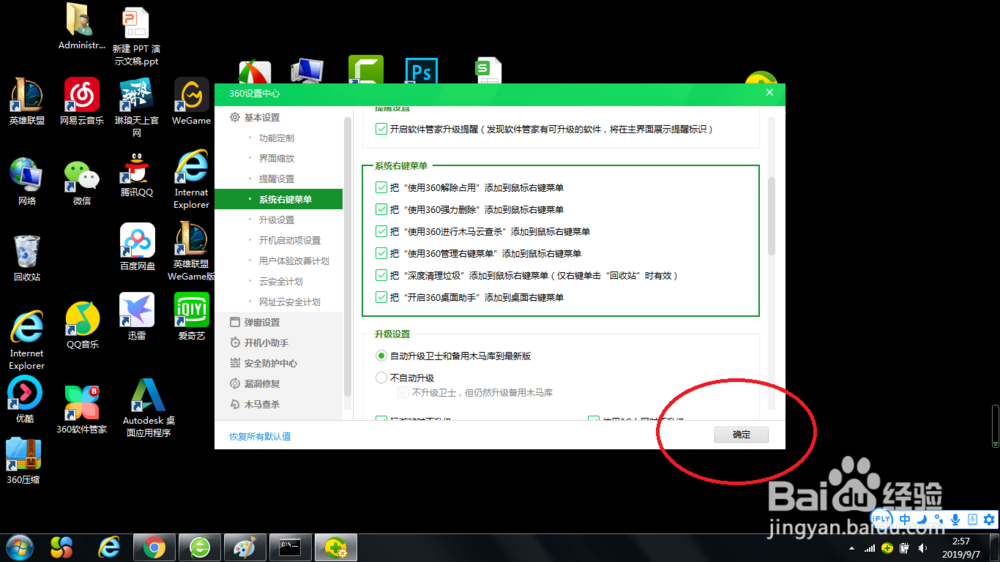Launch QQ音乐 desktop icon
This screenshot has width=1000, height=562.
[x=82, y=325]
